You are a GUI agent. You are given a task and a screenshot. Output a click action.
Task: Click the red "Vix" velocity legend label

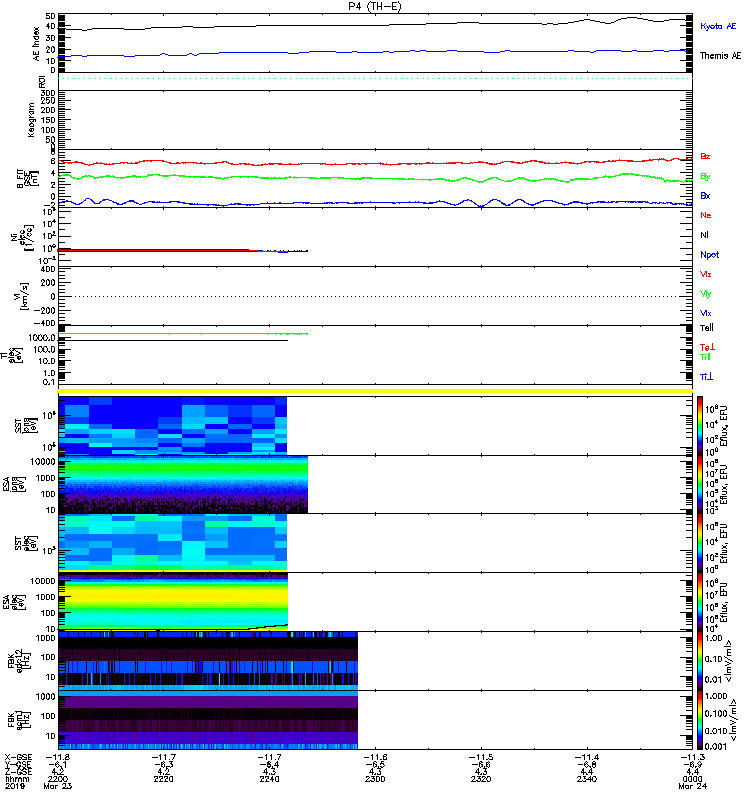coord(705,274)
